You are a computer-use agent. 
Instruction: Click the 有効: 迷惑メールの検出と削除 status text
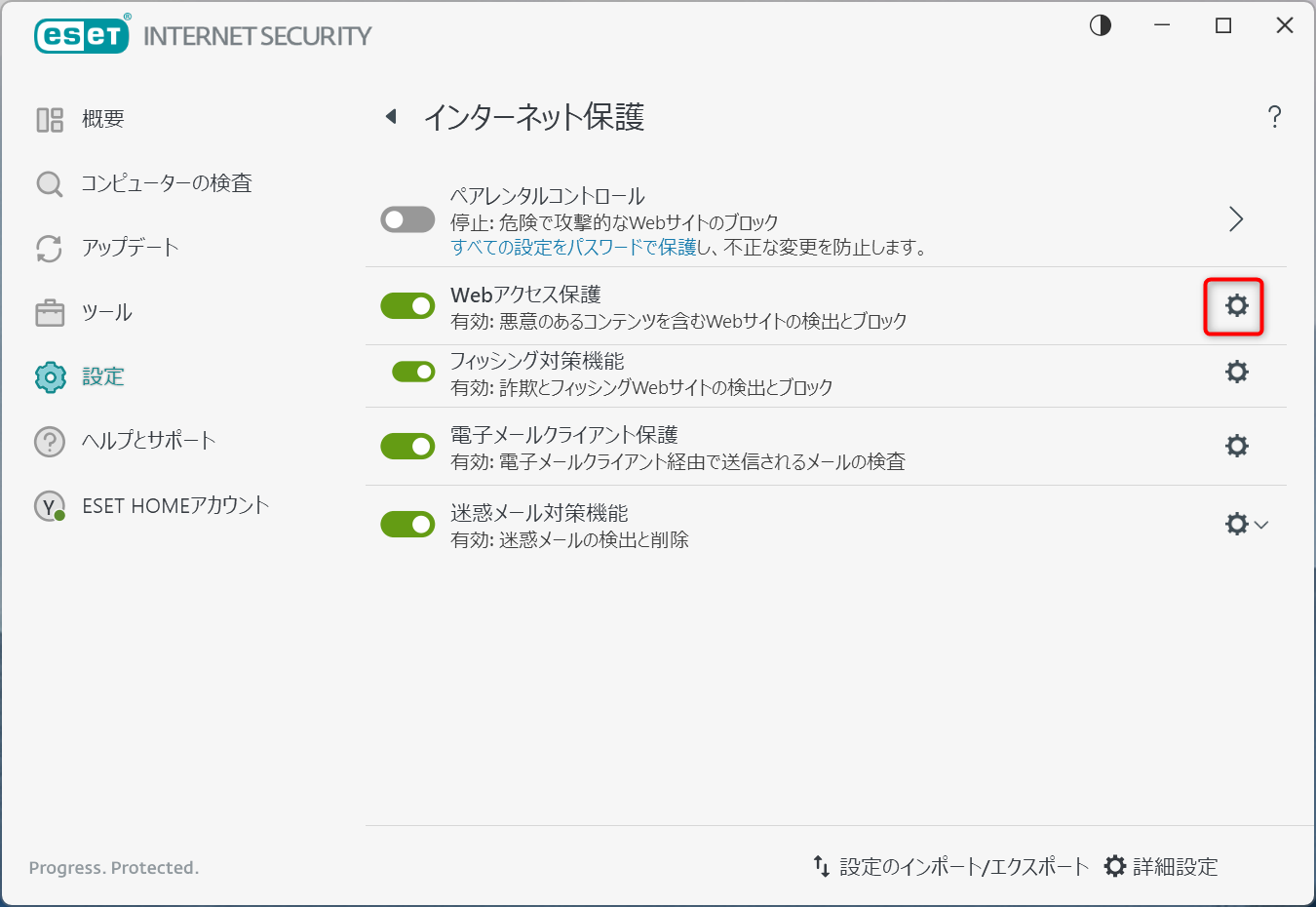[570, 539]
